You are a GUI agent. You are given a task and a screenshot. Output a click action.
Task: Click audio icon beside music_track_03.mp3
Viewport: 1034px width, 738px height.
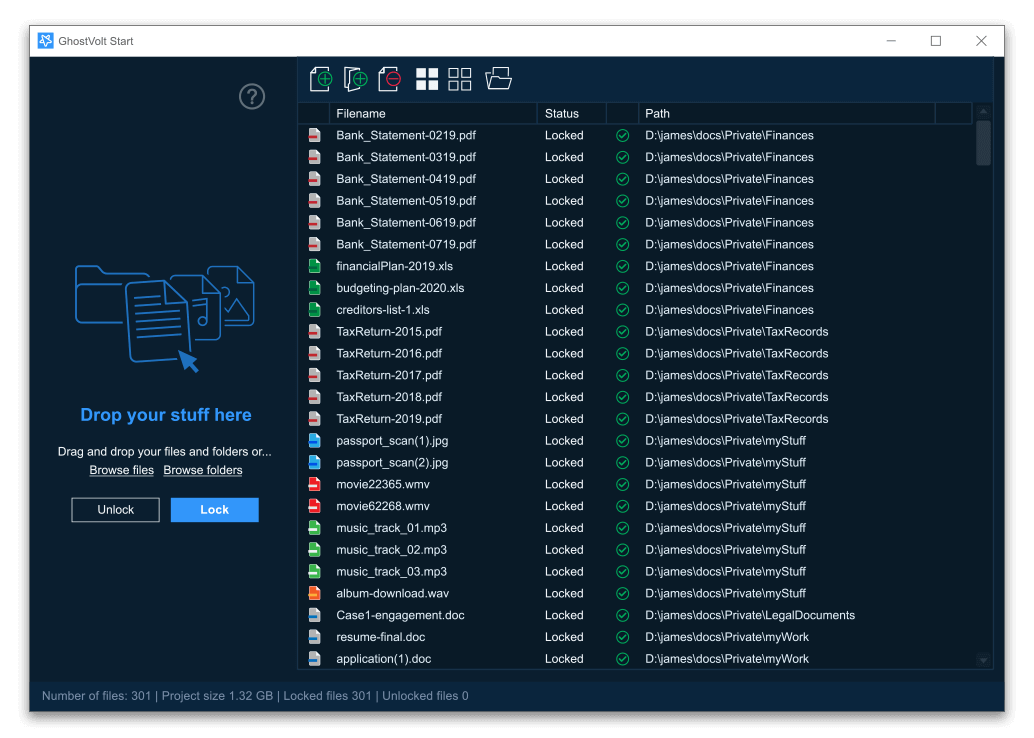click(315, 571)
